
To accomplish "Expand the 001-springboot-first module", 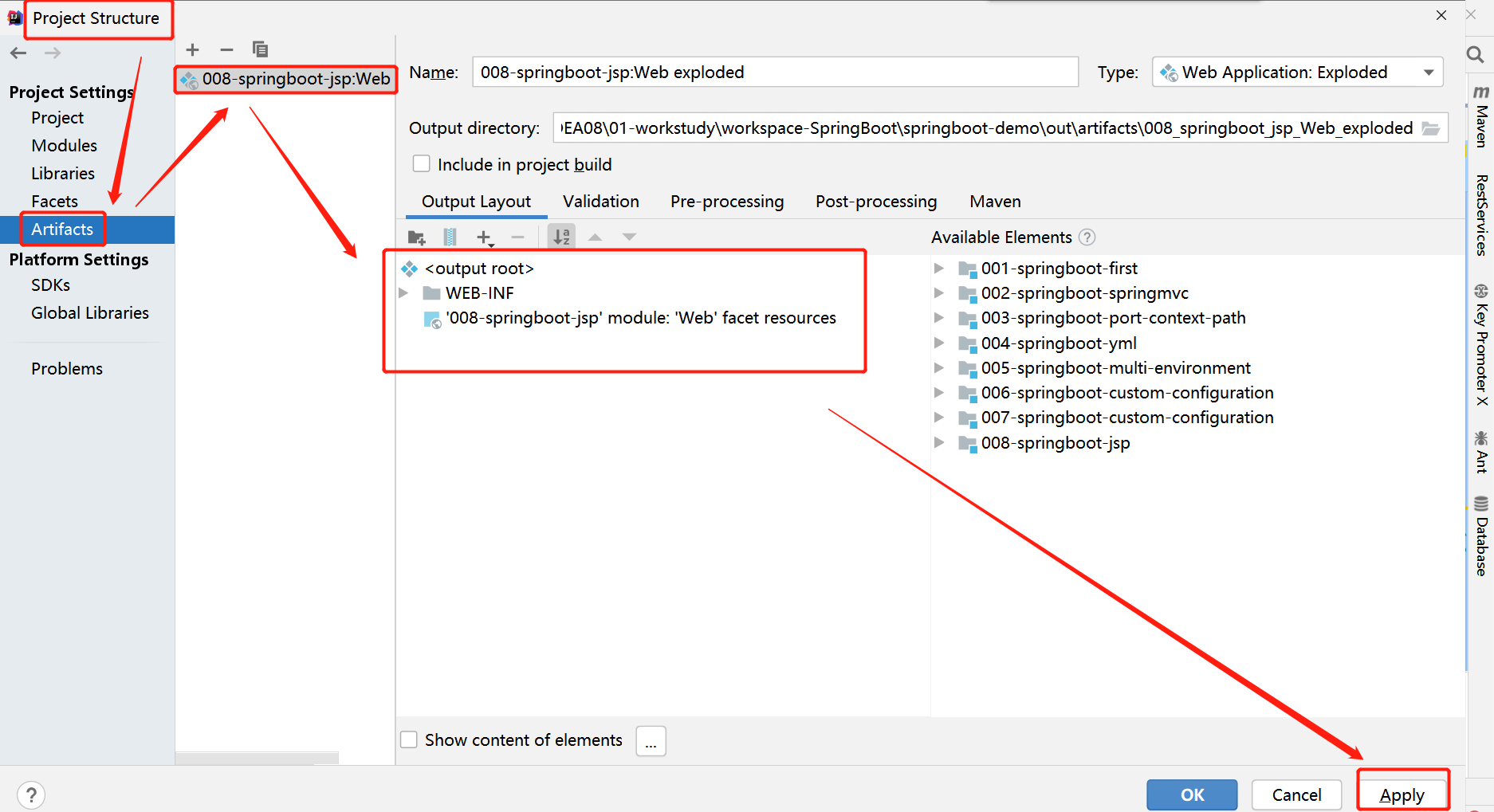I will [x=939, y=269].
